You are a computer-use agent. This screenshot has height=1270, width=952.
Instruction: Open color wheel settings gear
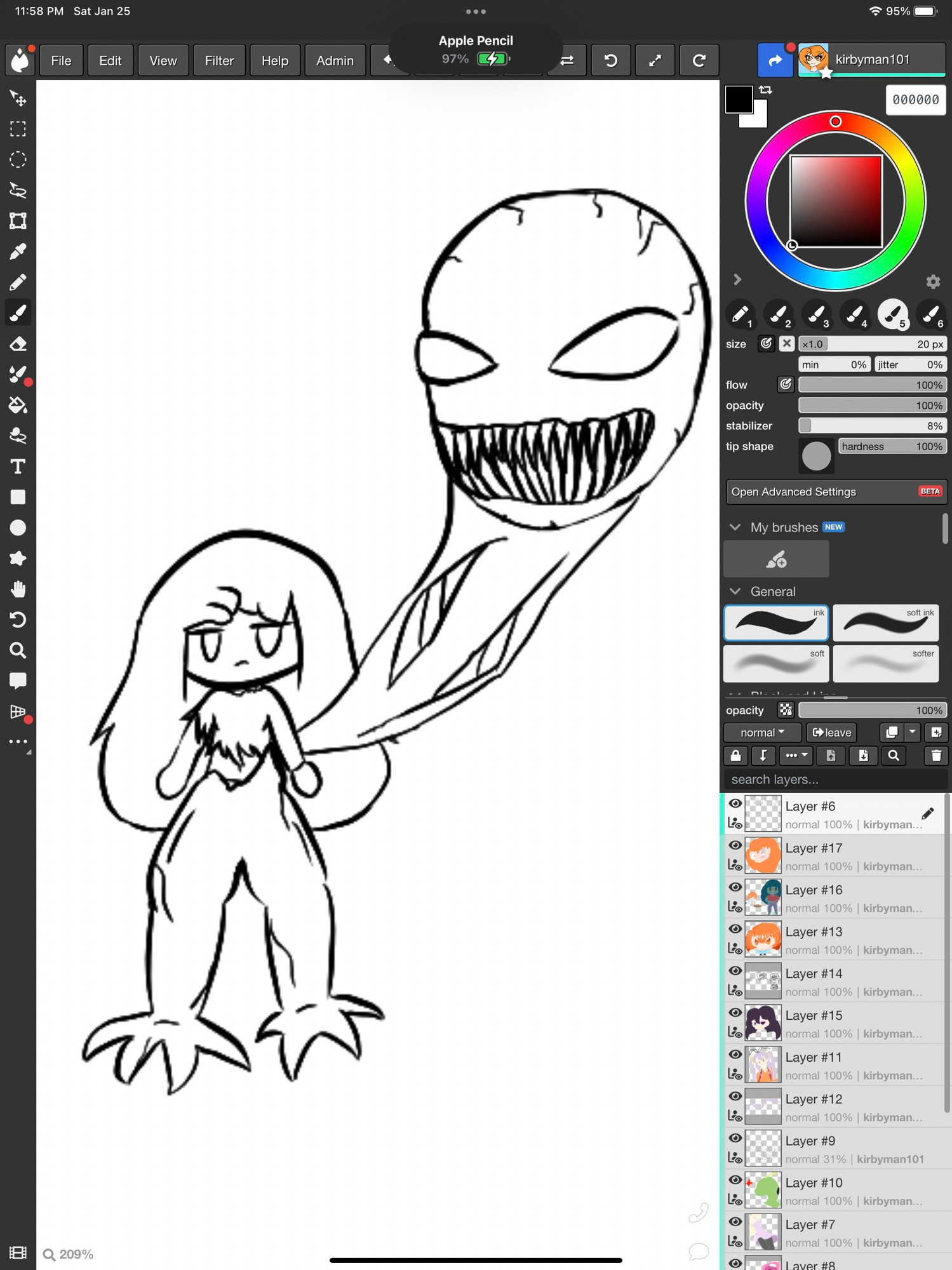coord(932,281)
